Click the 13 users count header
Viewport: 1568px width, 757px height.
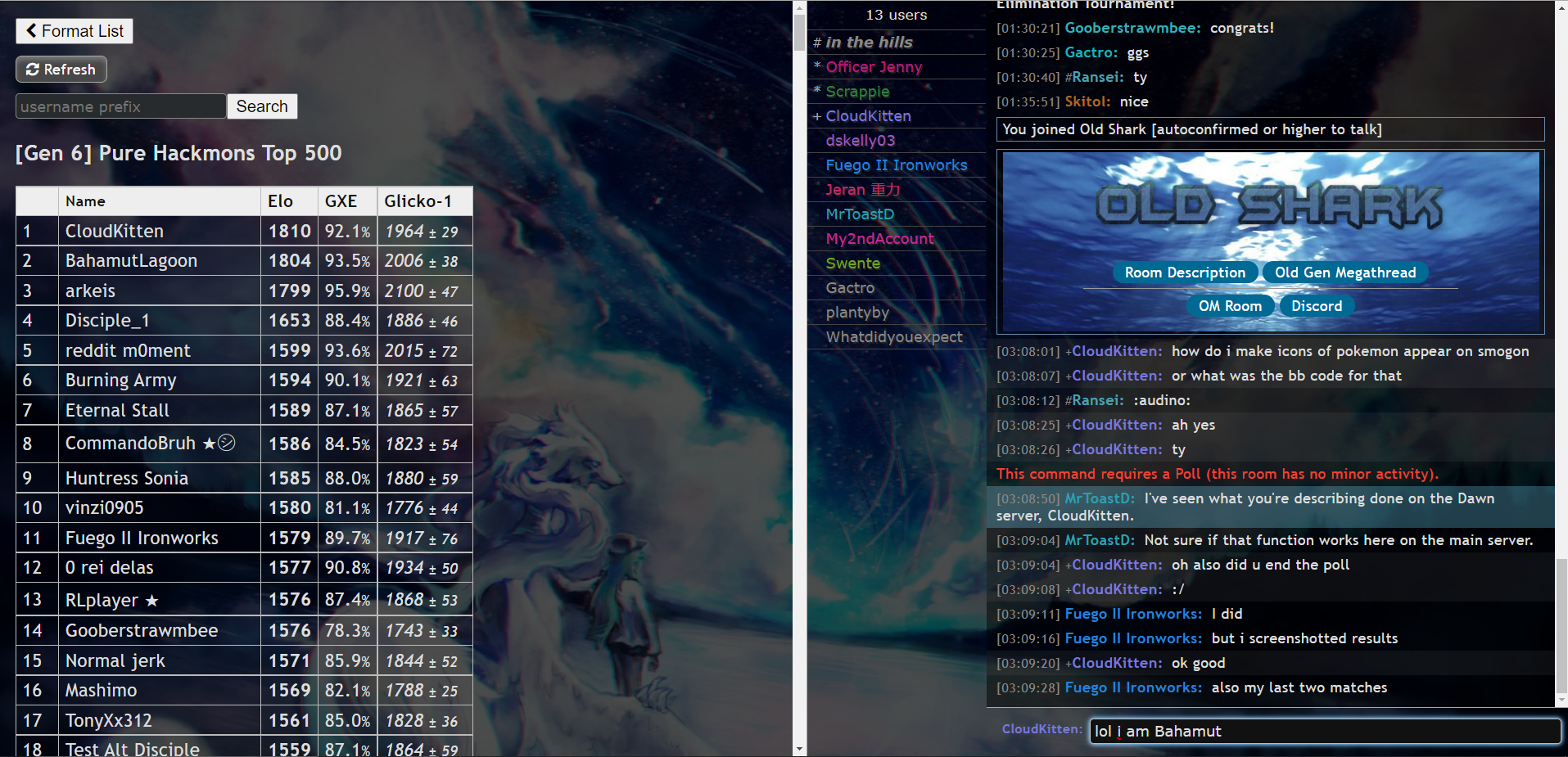(897, 15)
